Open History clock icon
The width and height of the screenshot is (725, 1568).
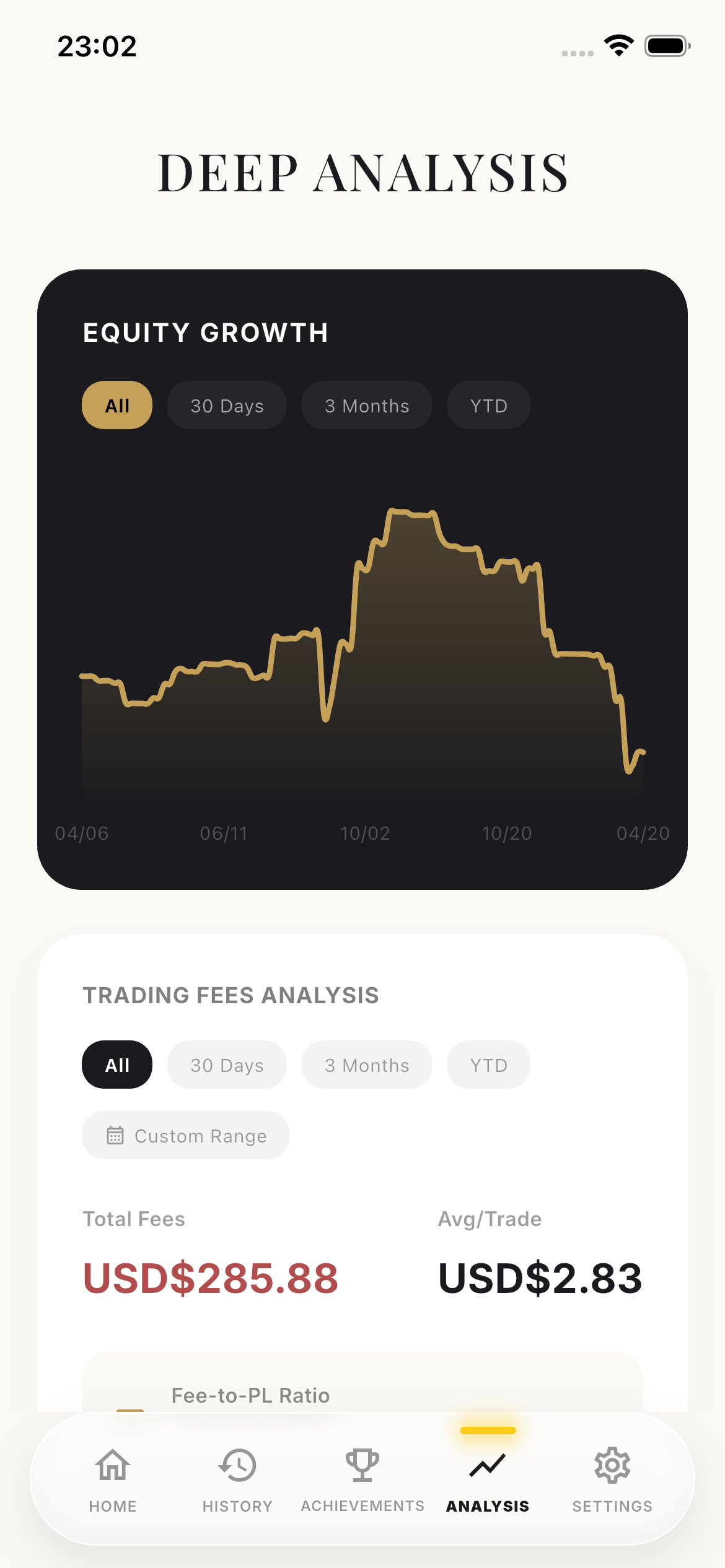[x=237, y=1465]
